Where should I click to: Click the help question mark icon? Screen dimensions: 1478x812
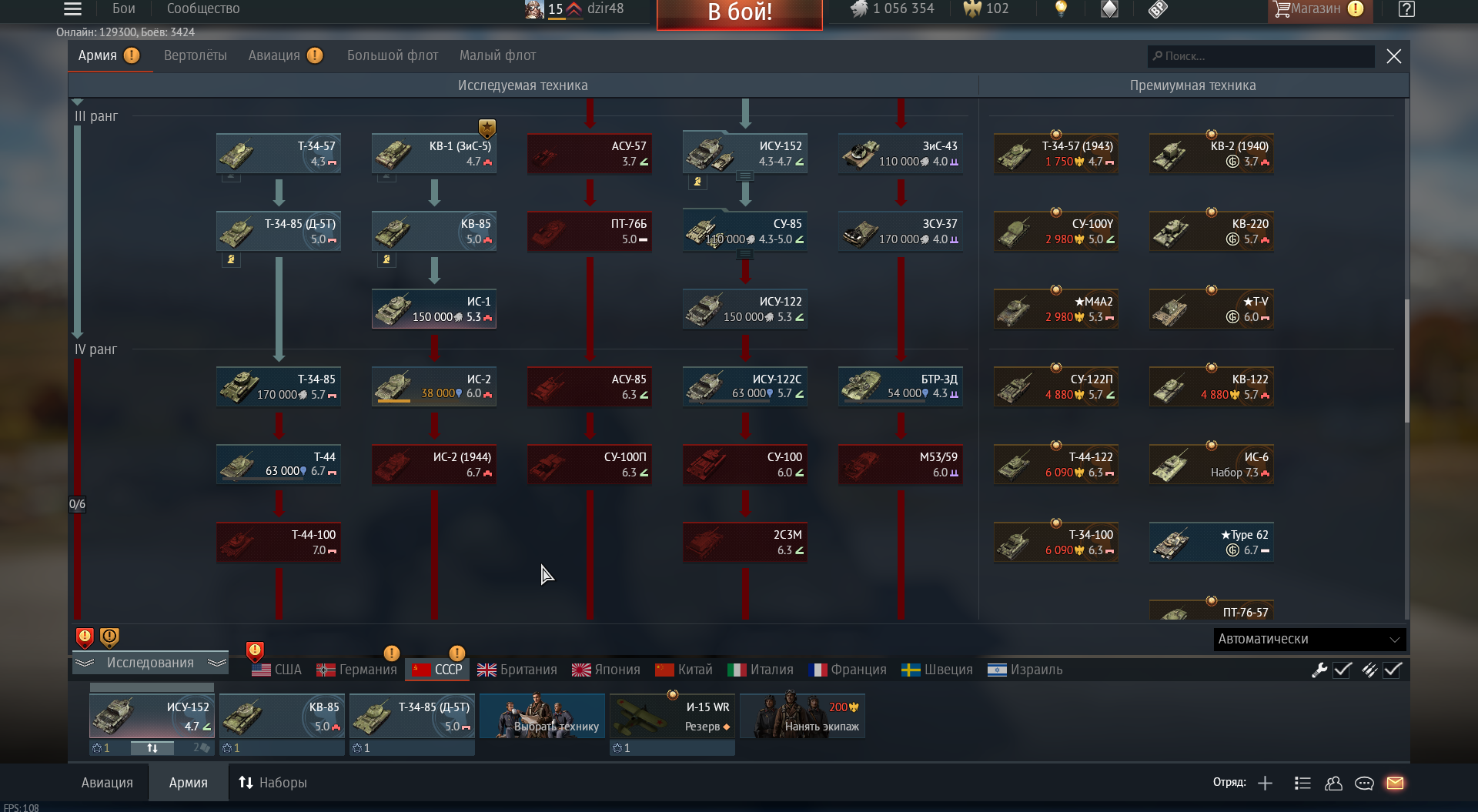coord(1406,8)
